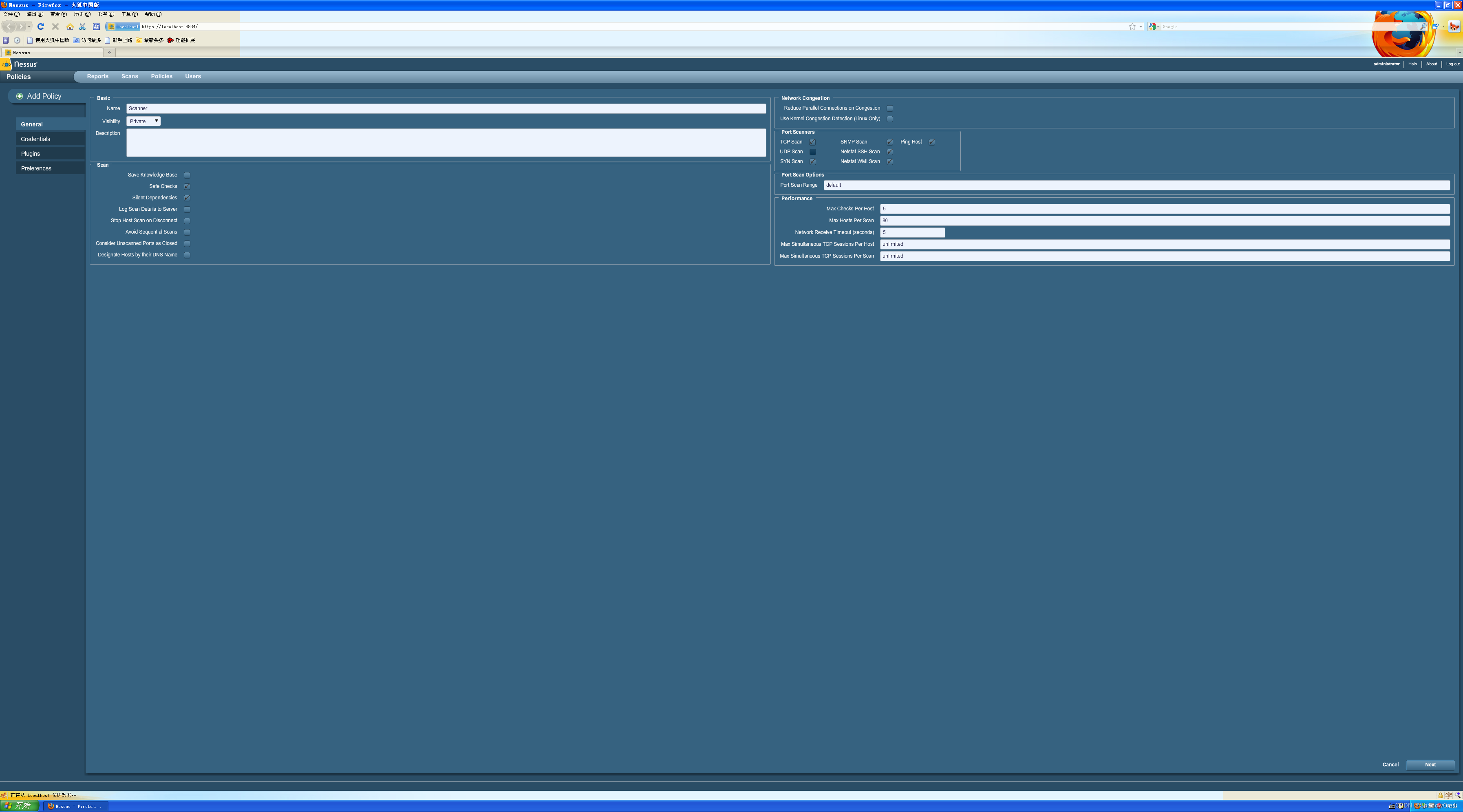Image resolution: width=1463 pixels, height=812 pixels.
Task: Open a new tab with plus icon
Action: [110, 52]
